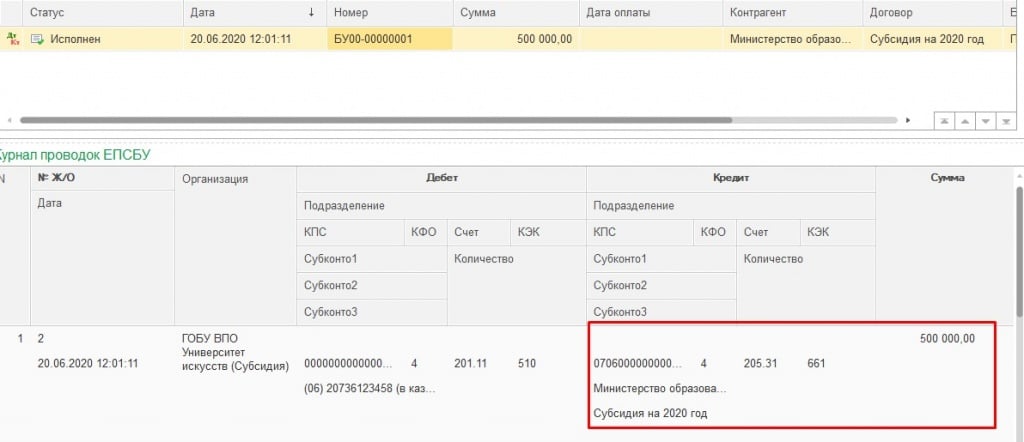Click the horizontal scrollbar thumb of document list
Viewport: 1024px width, 442px height.
point(376,120)
